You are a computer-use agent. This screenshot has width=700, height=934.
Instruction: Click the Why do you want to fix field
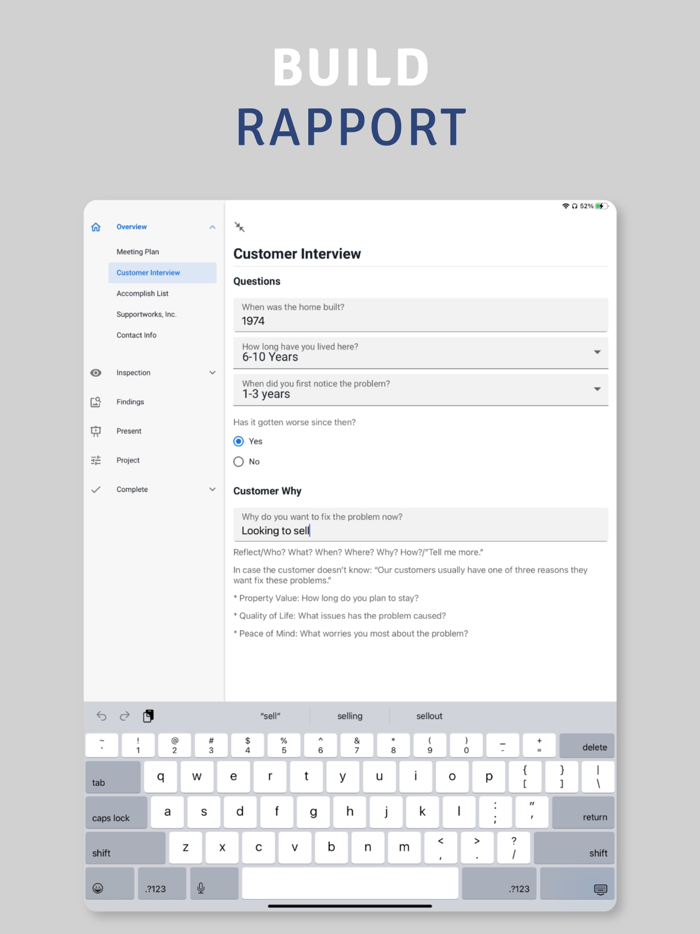pyautogui.click(x=421, y=525)
